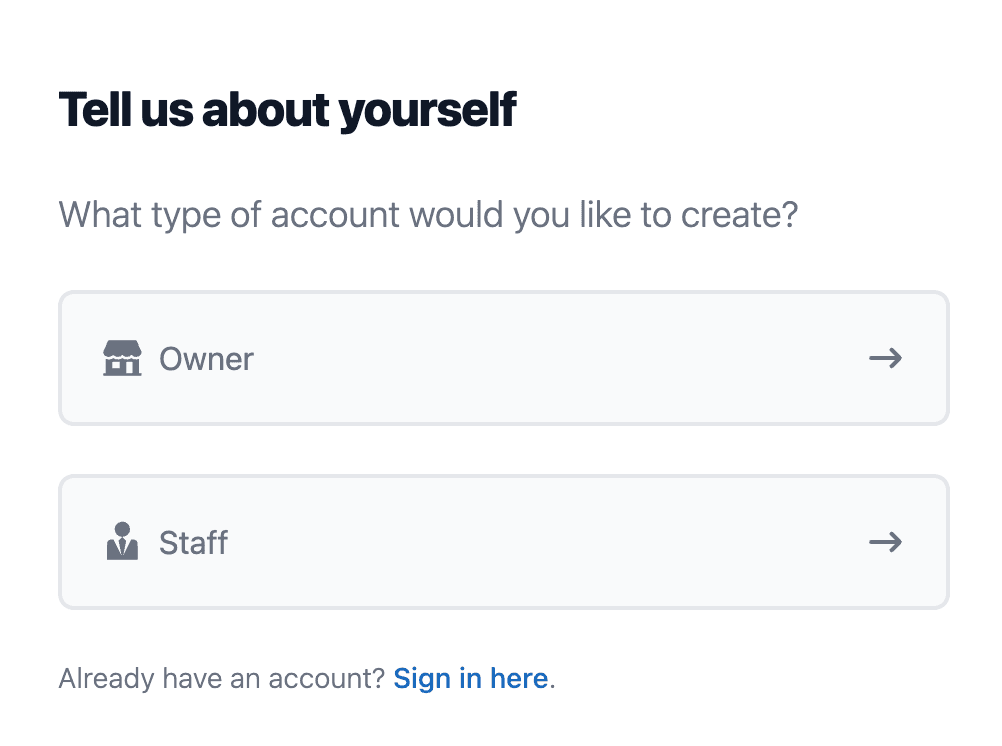1002x746 pixels.
Task: Click the staff person icon with tie
Action: 122,541
